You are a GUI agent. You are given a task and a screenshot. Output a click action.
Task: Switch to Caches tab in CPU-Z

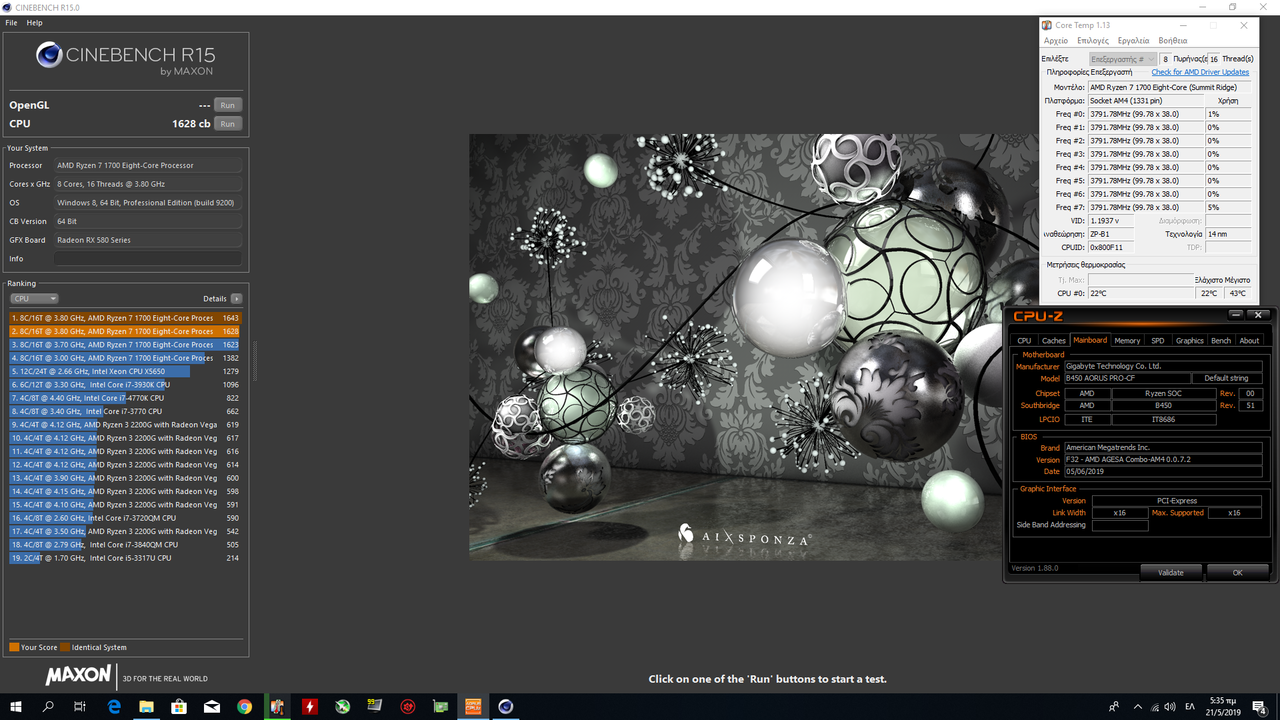pos(1054,340)
